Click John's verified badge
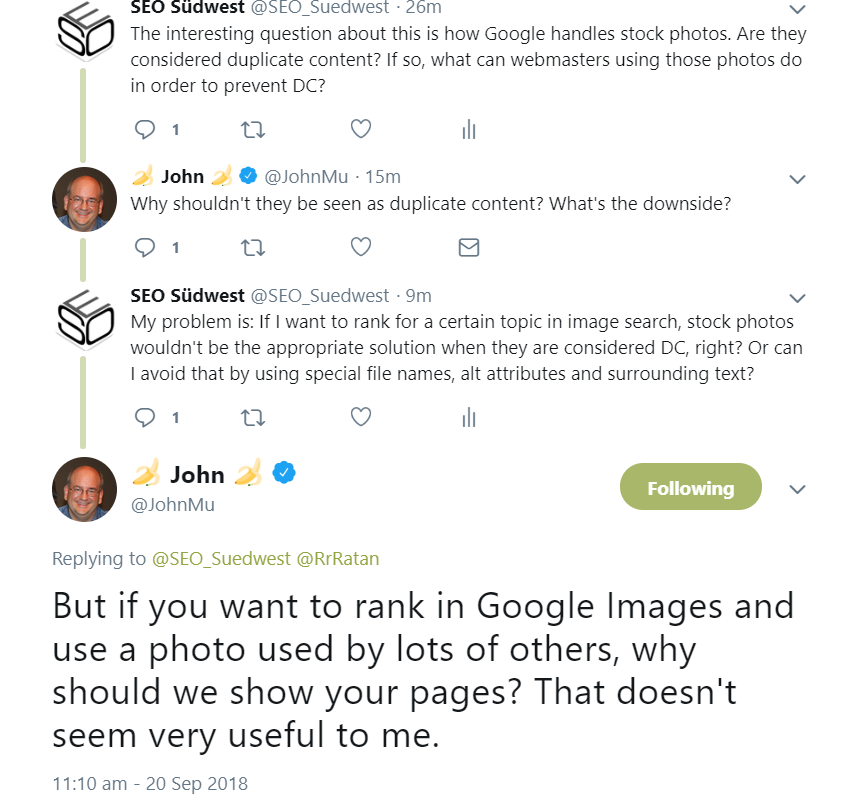Image resolution: width=857 pixels, height=803 pixels. pos(285,474)
